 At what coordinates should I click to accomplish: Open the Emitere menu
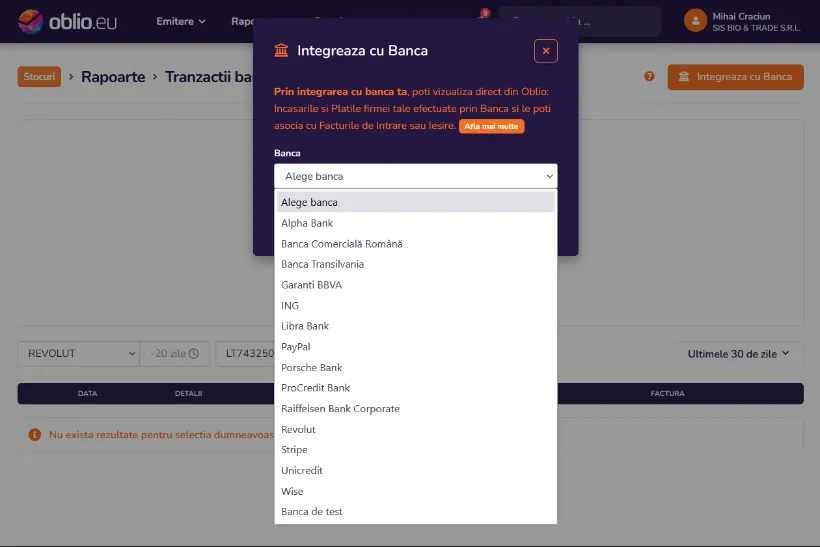tap(181, 21)
